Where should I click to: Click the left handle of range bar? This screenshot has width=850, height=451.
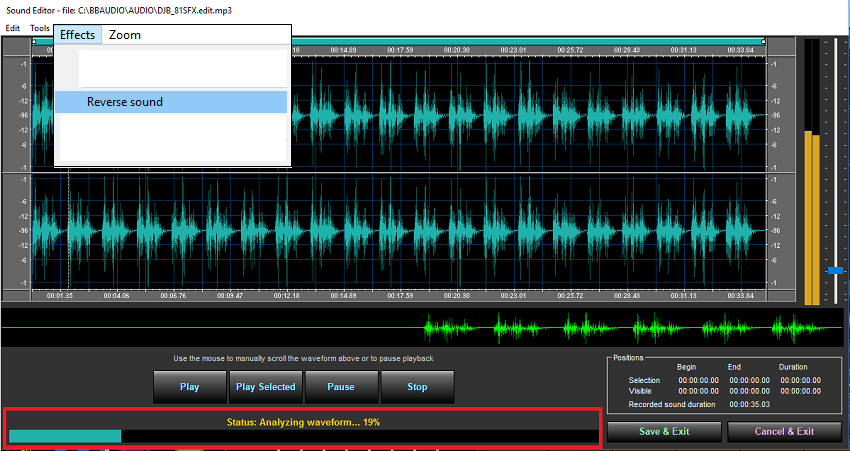pos(34,41)
